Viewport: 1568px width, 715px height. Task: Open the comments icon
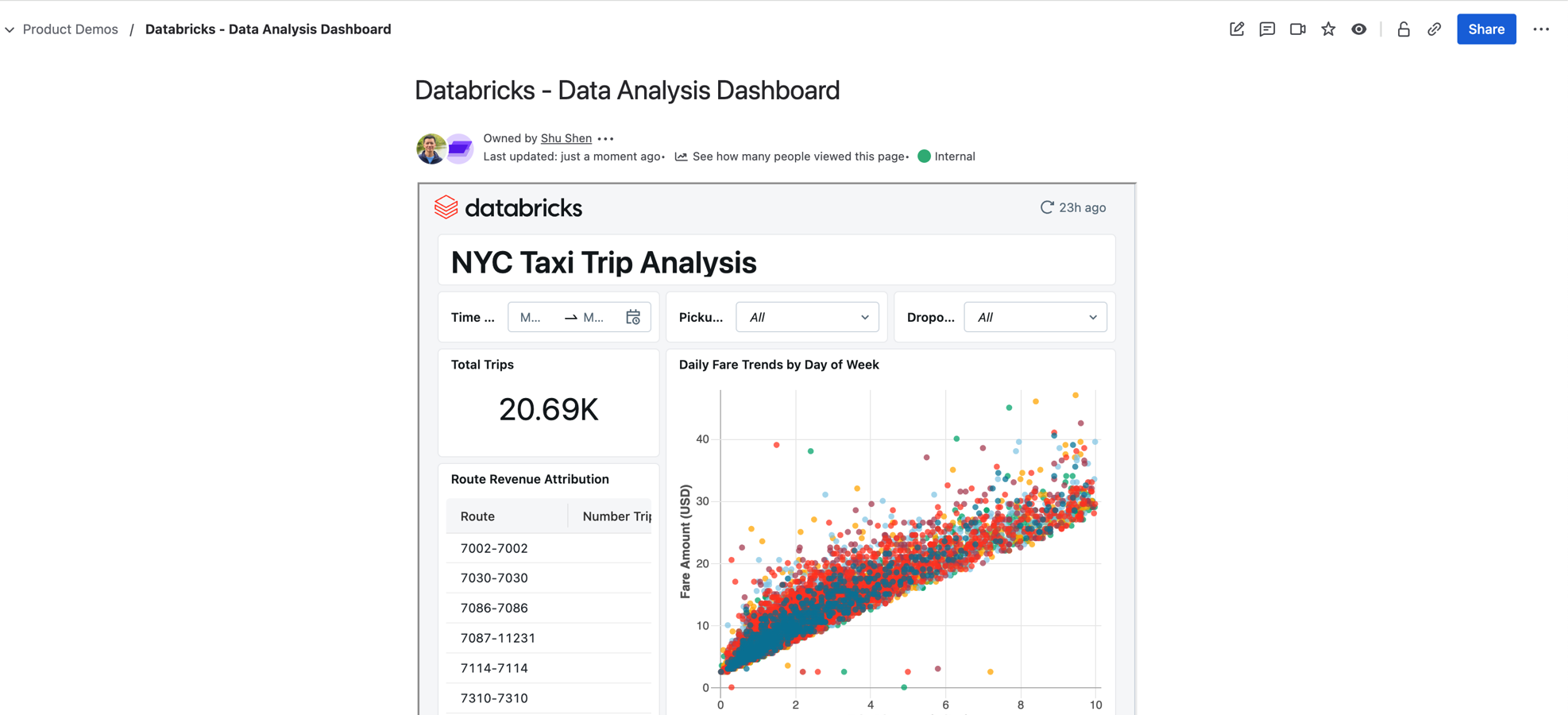pos(1267,29)
